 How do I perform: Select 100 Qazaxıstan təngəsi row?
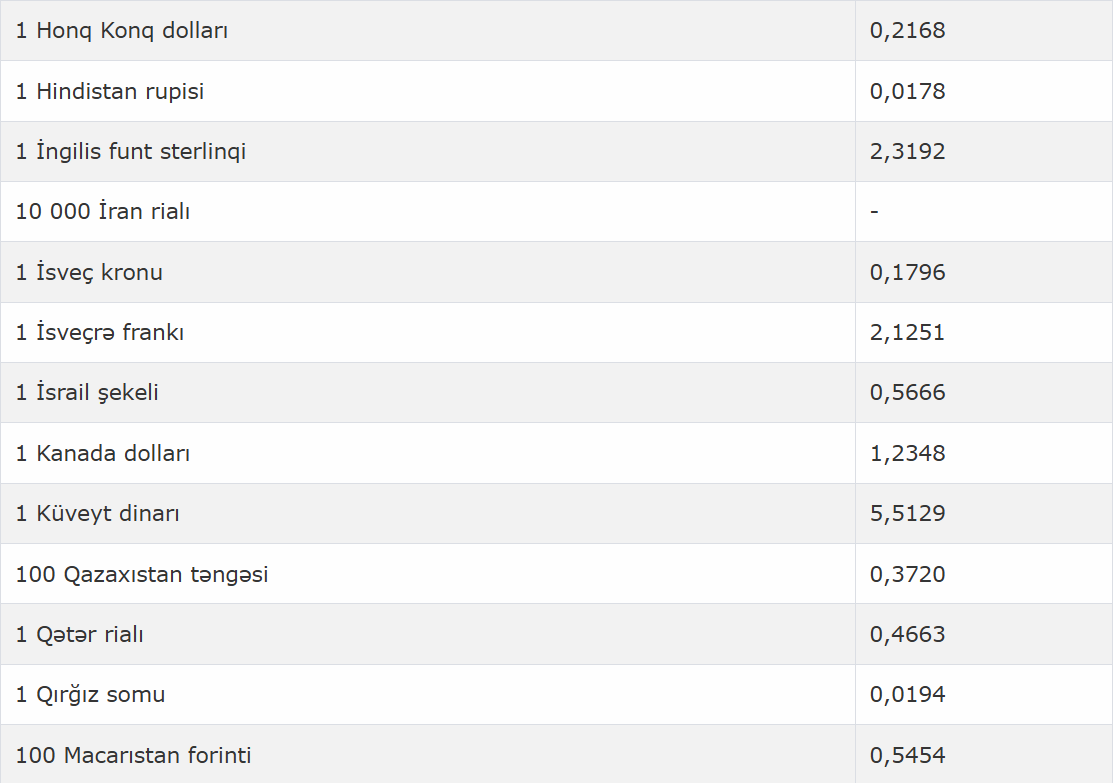click(556, 574)
